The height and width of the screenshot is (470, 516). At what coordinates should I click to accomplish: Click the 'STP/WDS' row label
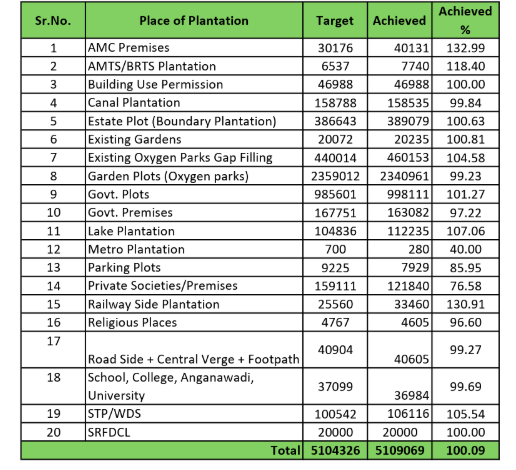(194, 414)
